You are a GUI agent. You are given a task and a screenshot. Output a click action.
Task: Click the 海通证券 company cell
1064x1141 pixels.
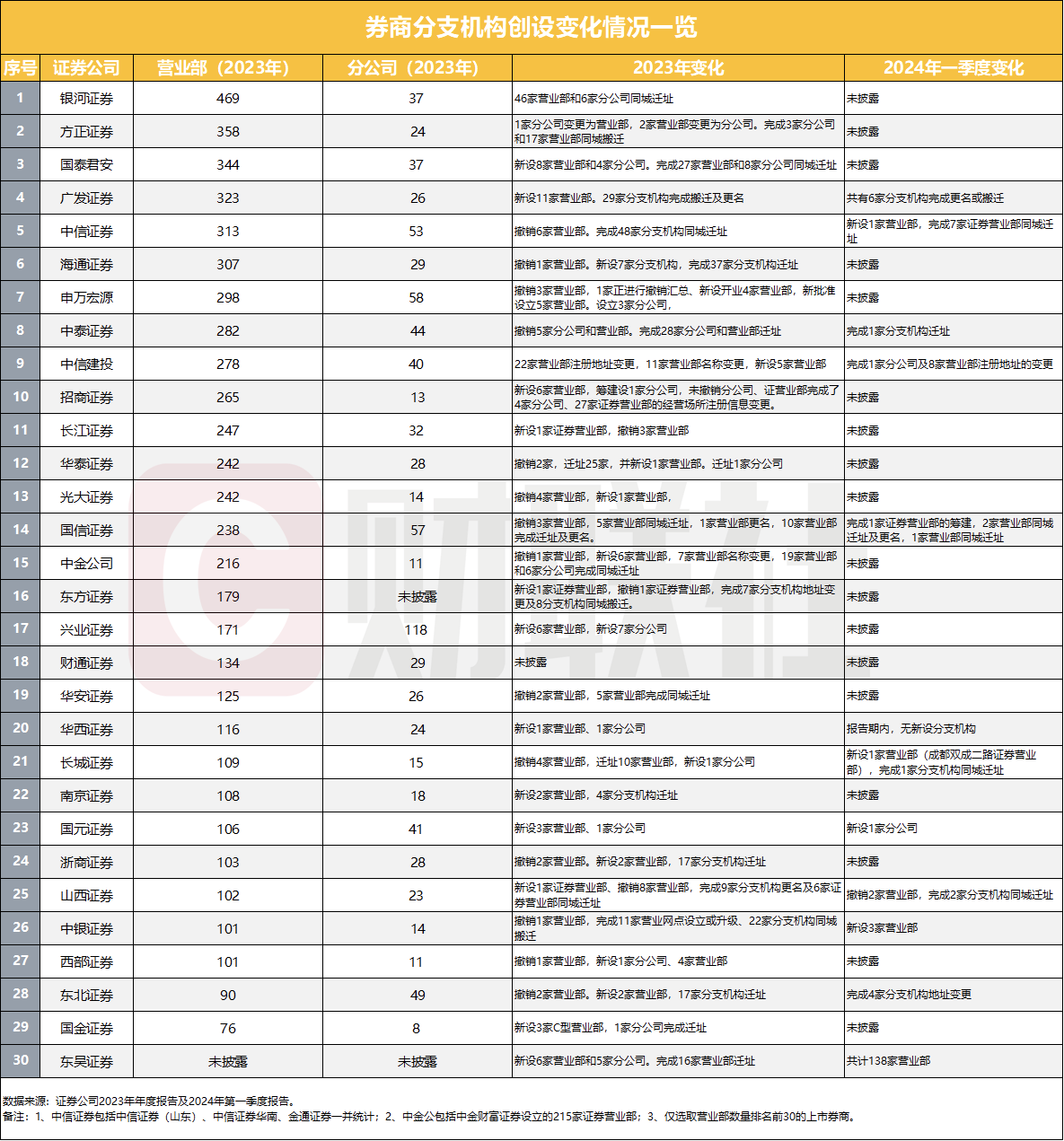click(x=86, y=265)
